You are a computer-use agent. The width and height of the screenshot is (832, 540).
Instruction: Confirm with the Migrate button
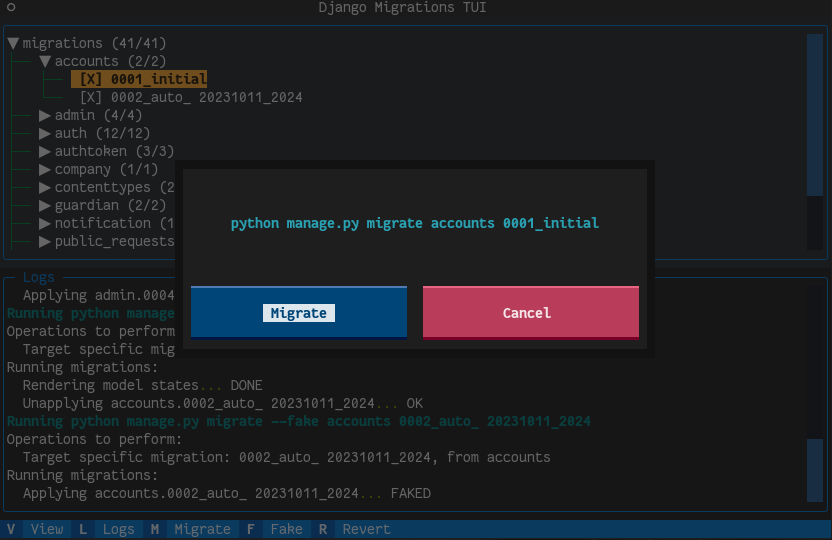pos(299,312)
